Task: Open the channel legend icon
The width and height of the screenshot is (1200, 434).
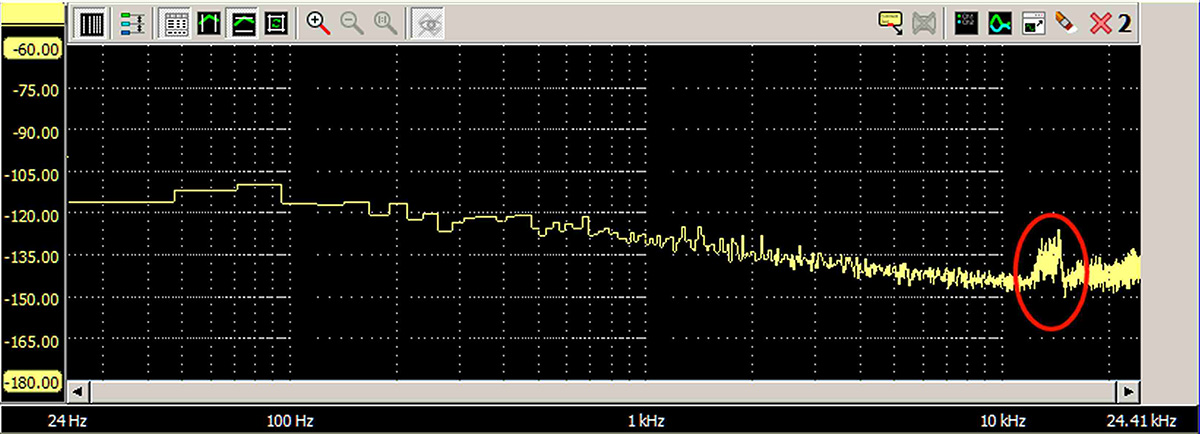Action: pos(966,22)
